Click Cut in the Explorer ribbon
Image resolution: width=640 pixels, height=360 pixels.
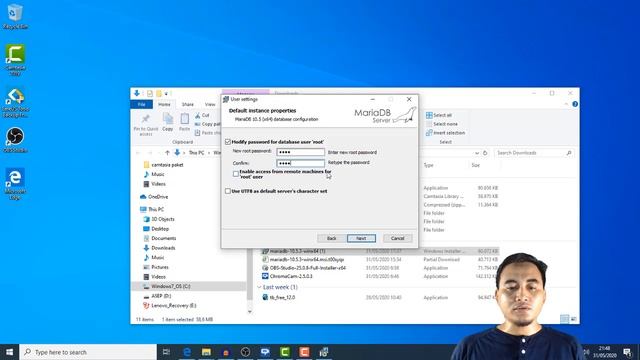pyautogui.click(x=202, y=116)
